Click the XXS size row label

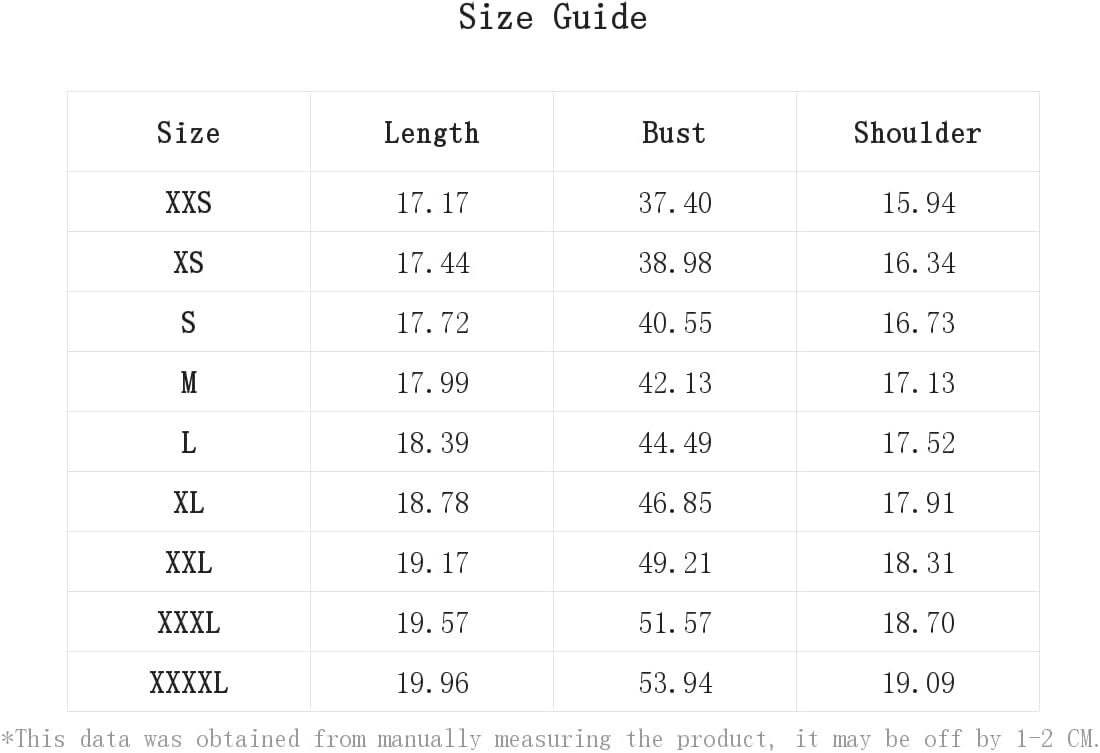[188, 203]
